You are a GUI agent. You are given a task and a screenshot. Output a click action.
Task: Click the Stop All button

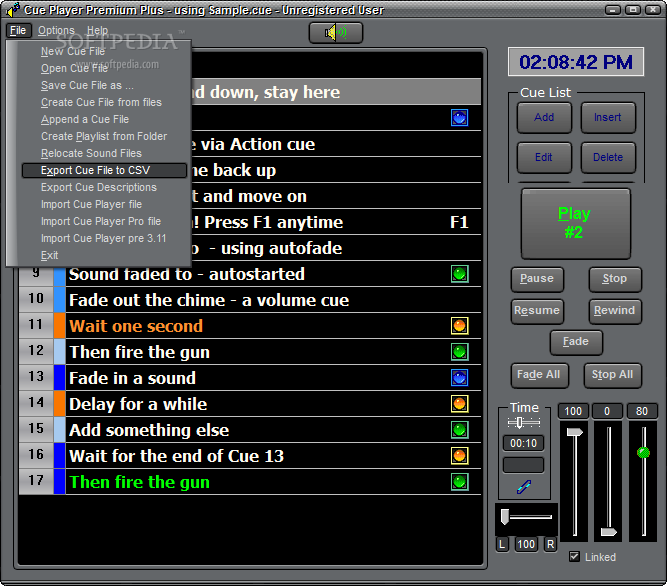point(613,375)
